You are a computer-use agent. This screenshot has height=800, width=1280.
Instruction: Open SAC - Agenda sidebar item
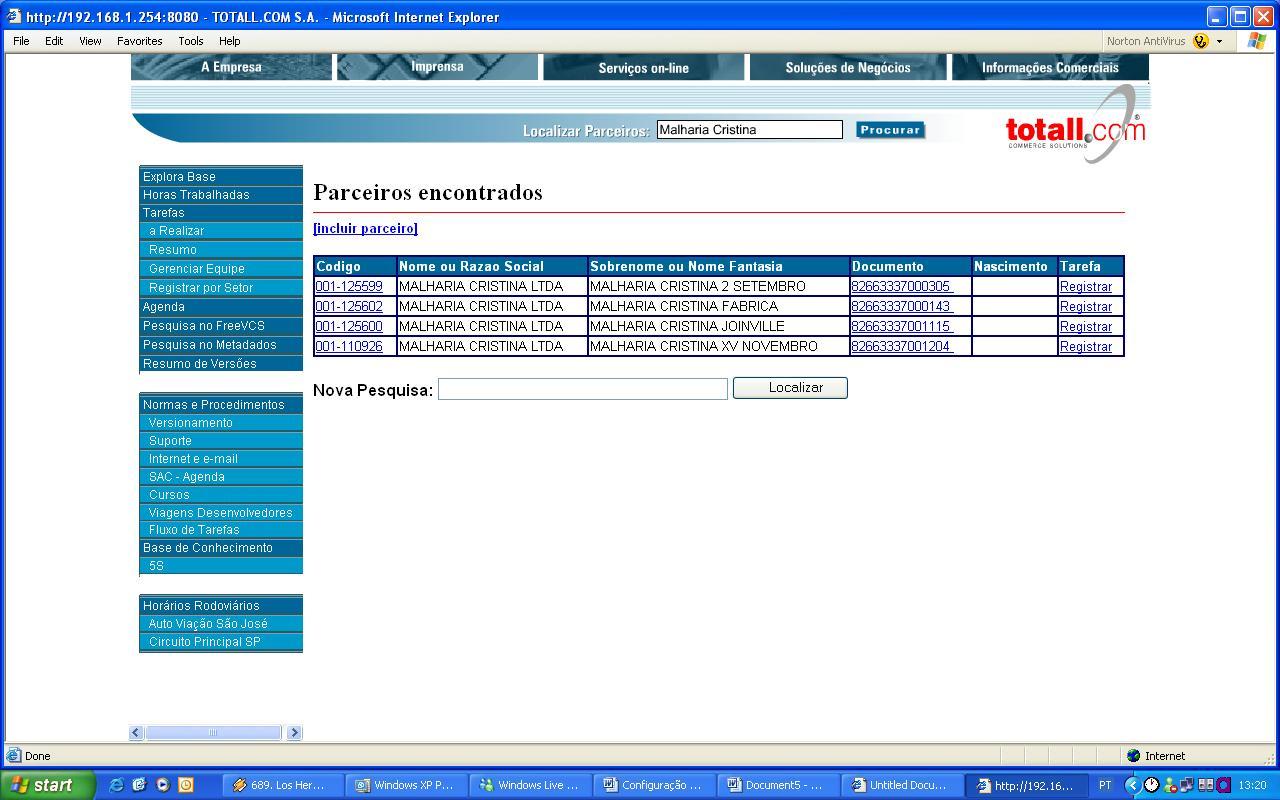coord(221,476)
